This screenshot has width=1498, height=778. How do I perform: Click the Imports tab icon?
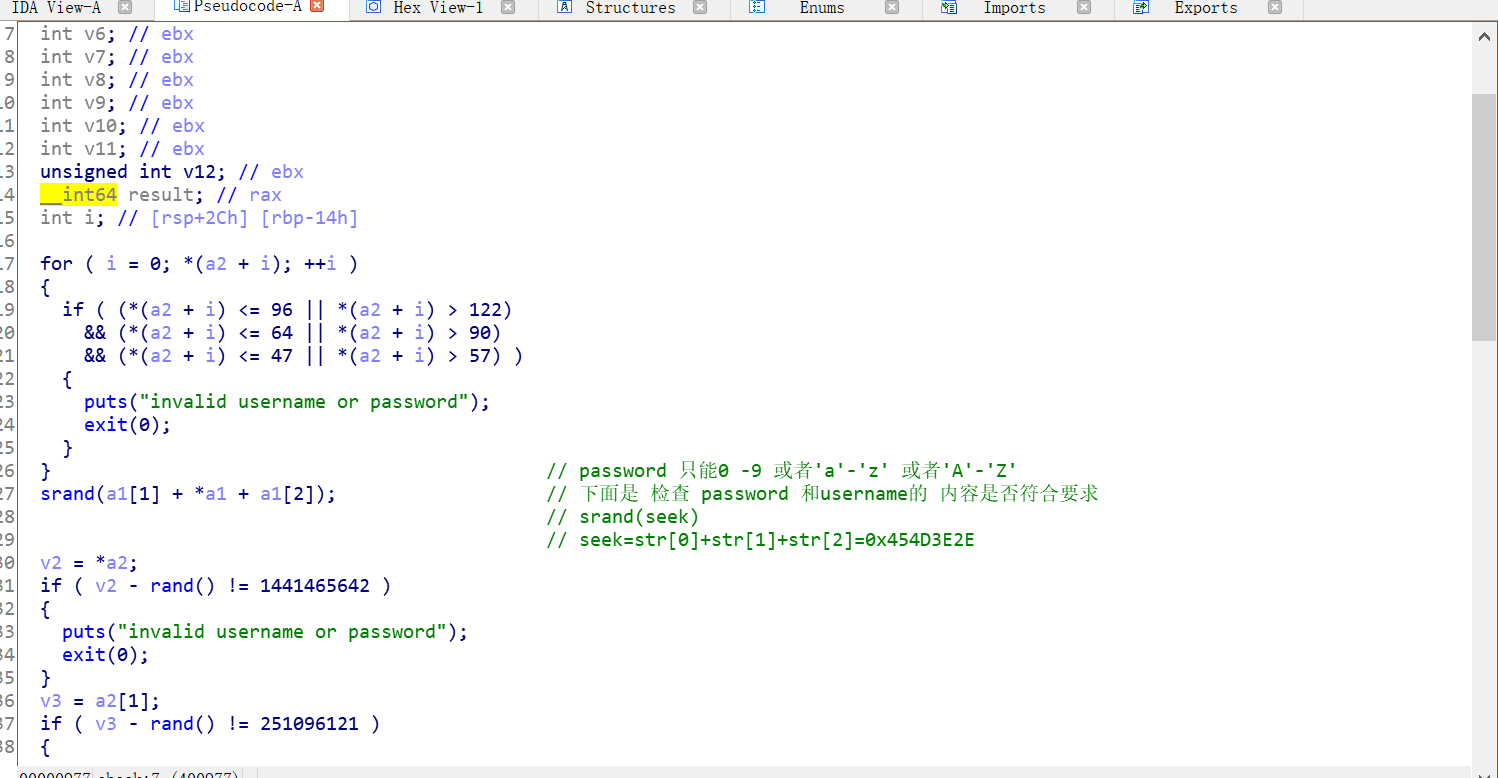point(948,9)
